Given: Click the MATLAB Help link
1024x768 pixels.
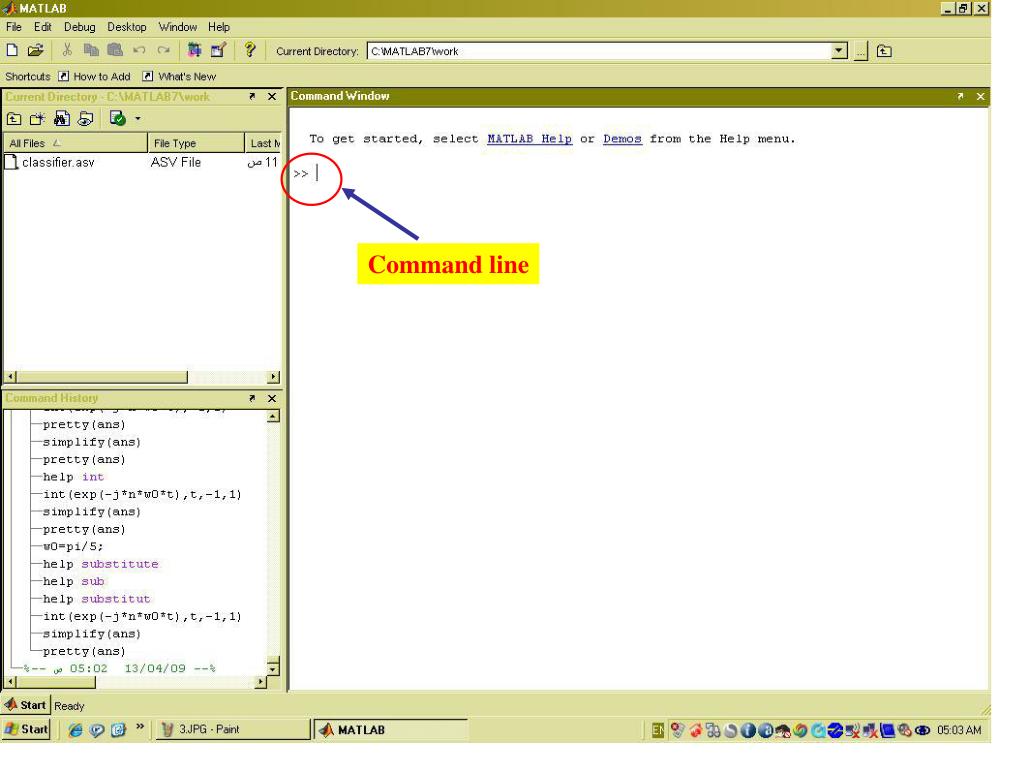Looking at the screenshot, I should 530,138.
